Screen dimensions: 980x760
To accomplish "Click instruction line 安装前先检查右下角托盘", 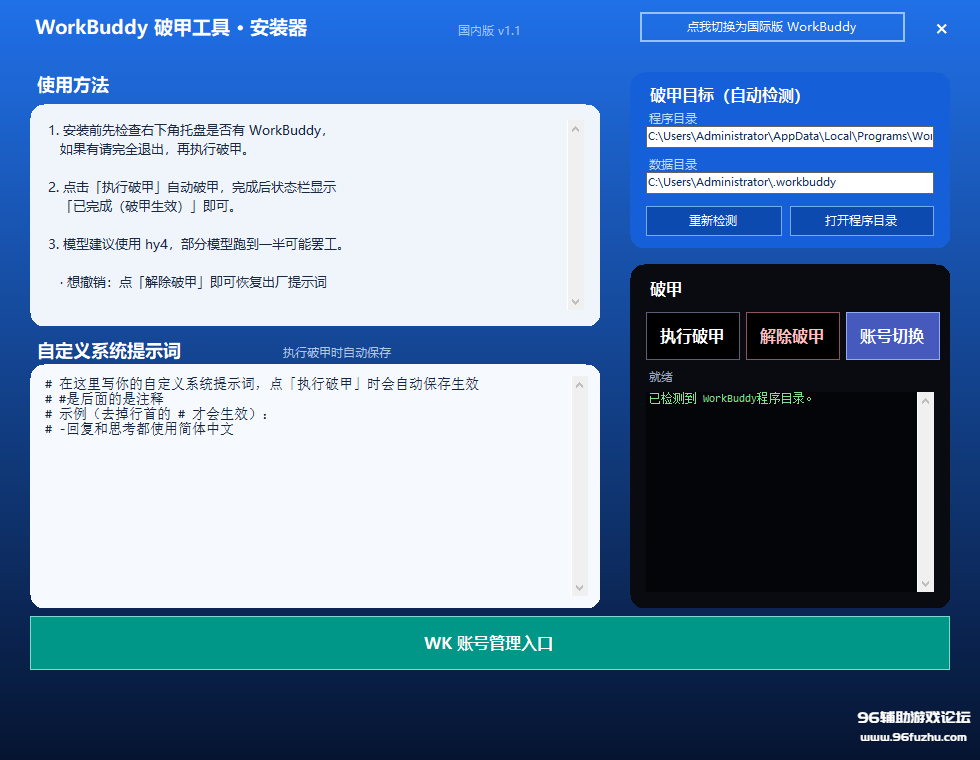I will tap(187, 130).
